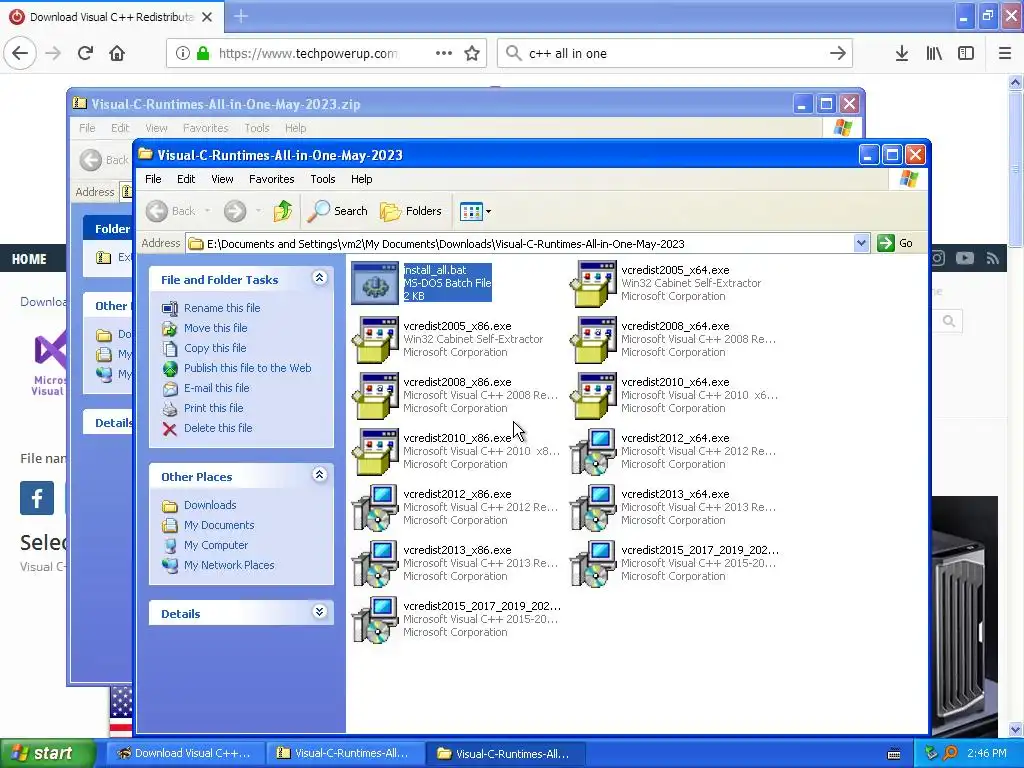This screenshot has width=1024, height=768.
Task: Open a new Firefox tab with plus
Action: point(241,16)
